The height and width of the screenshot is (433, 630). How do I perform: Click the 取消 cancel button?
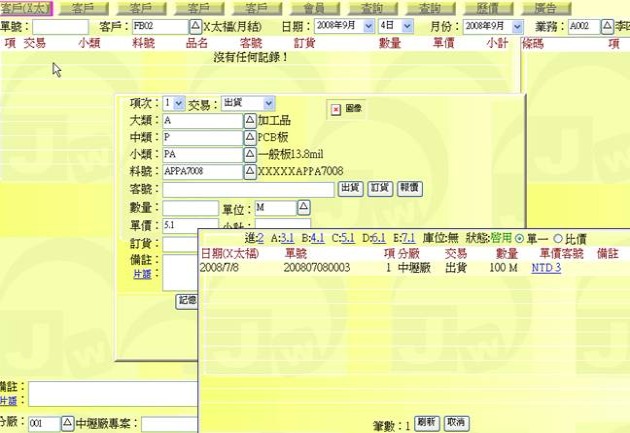[456, 423]
